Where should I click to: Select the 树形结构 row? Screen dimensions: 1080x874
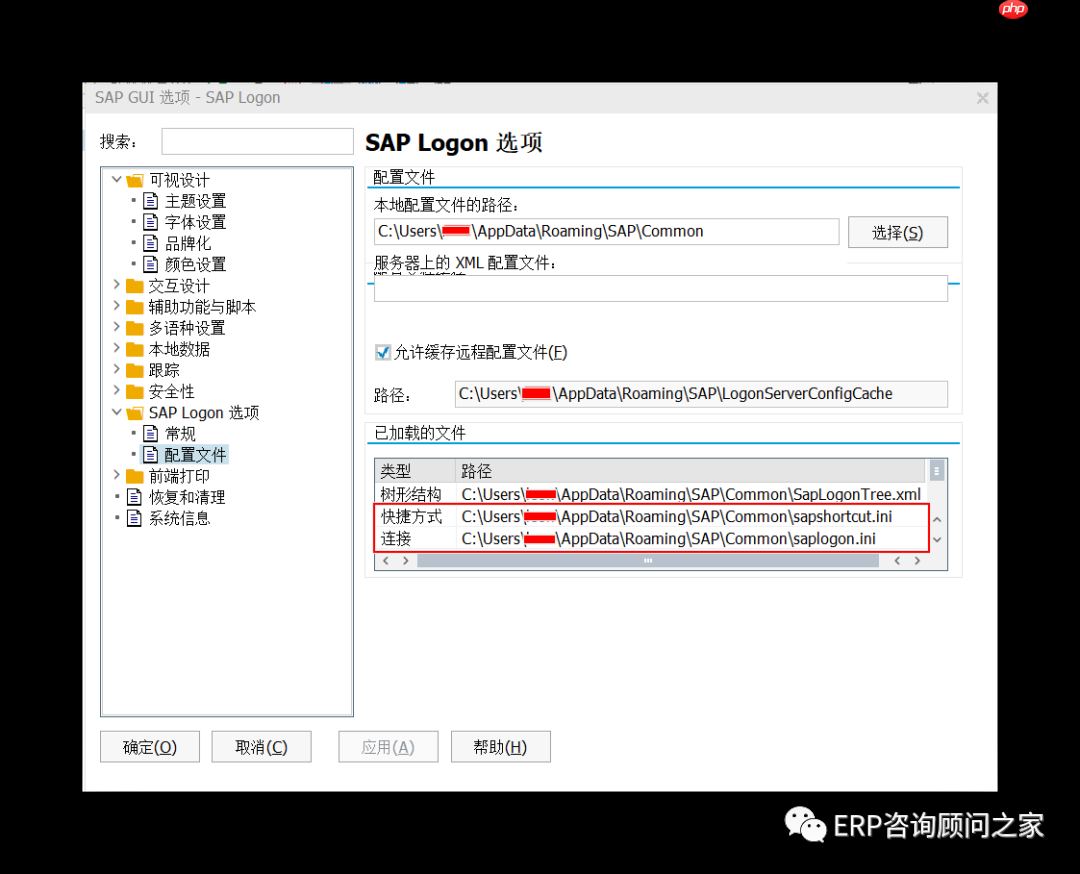(x=650, y=494)
